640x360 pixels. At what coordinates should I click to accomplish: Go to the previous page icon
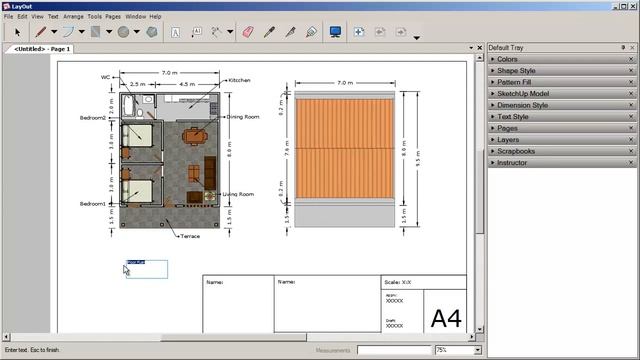(x=380, y=32)
